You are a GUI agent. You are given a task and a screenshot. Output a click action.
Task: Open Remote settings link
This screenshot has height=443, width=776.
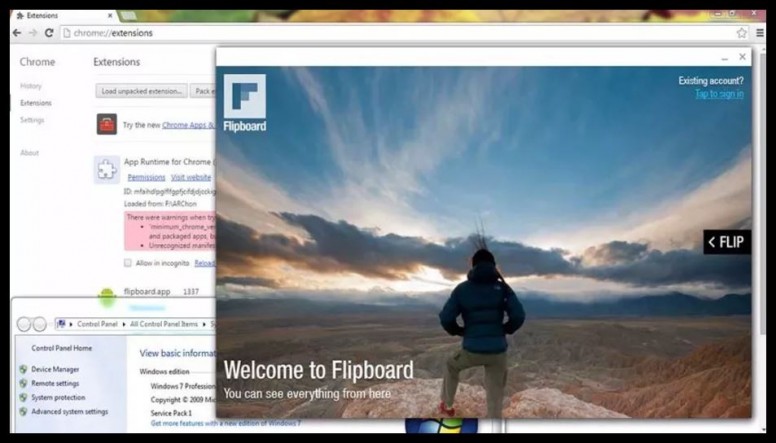[55, 383]
